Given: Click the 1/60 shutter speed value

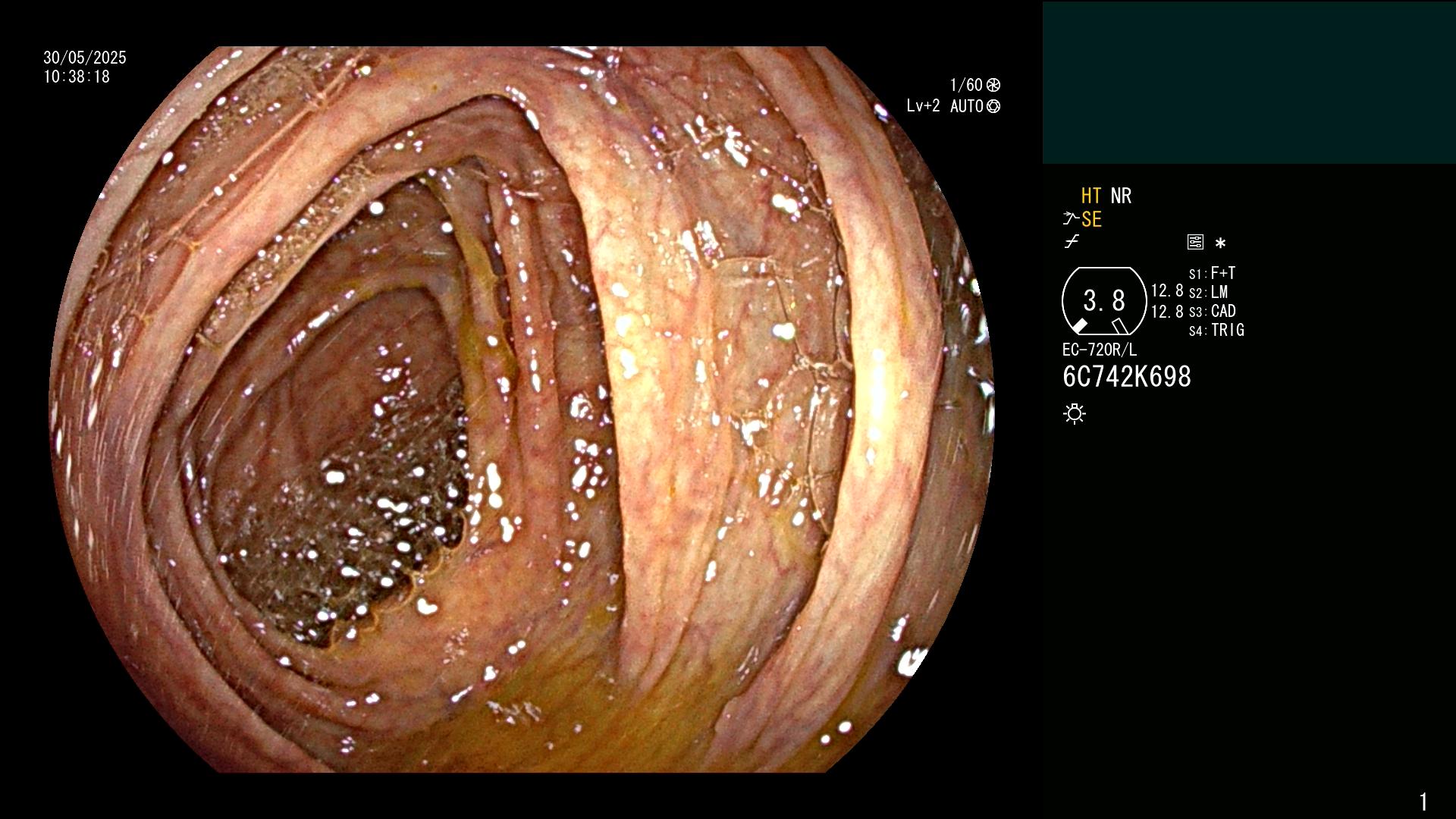Looking at the screenshot, I should pyautogui.click(x=966, y=85).
